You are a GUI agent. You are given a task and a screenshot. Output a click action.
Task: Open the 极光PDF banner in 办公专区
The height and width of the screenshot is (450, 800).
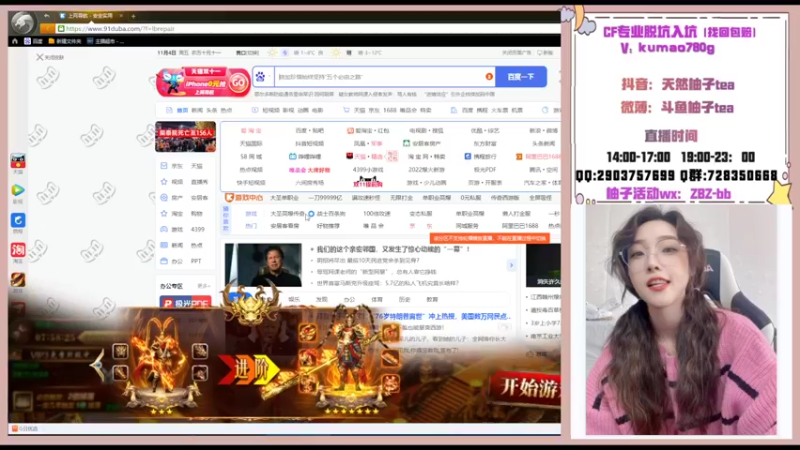click(x=186, y=303)
